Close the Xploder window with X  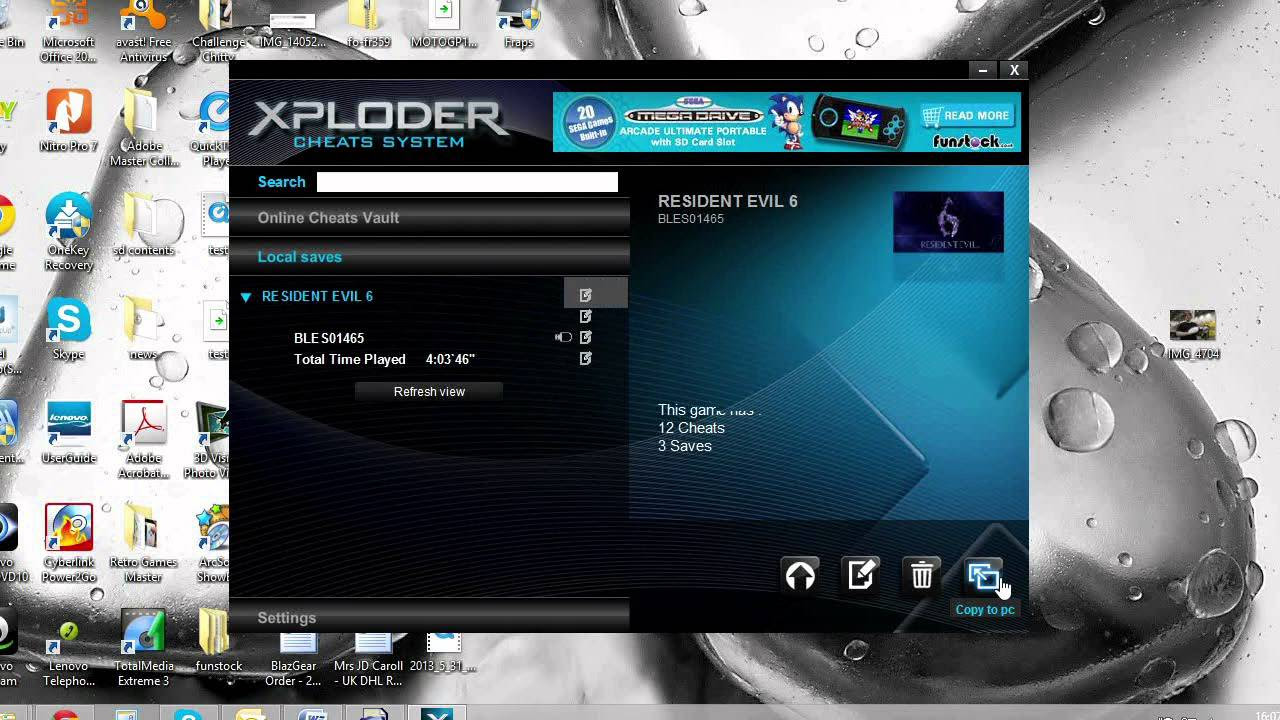click(1014, 70)
